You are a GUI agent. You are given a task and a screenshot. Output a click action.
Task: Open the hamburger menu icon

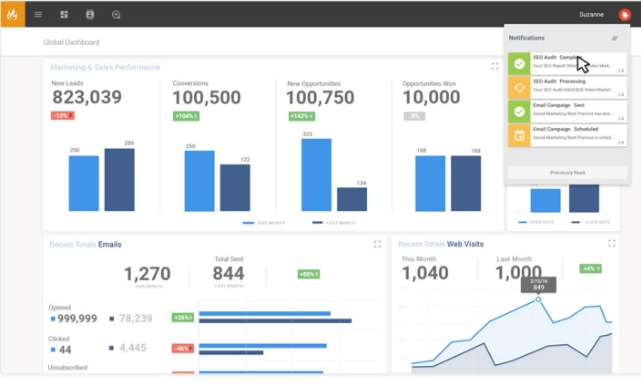click(38, 15)
